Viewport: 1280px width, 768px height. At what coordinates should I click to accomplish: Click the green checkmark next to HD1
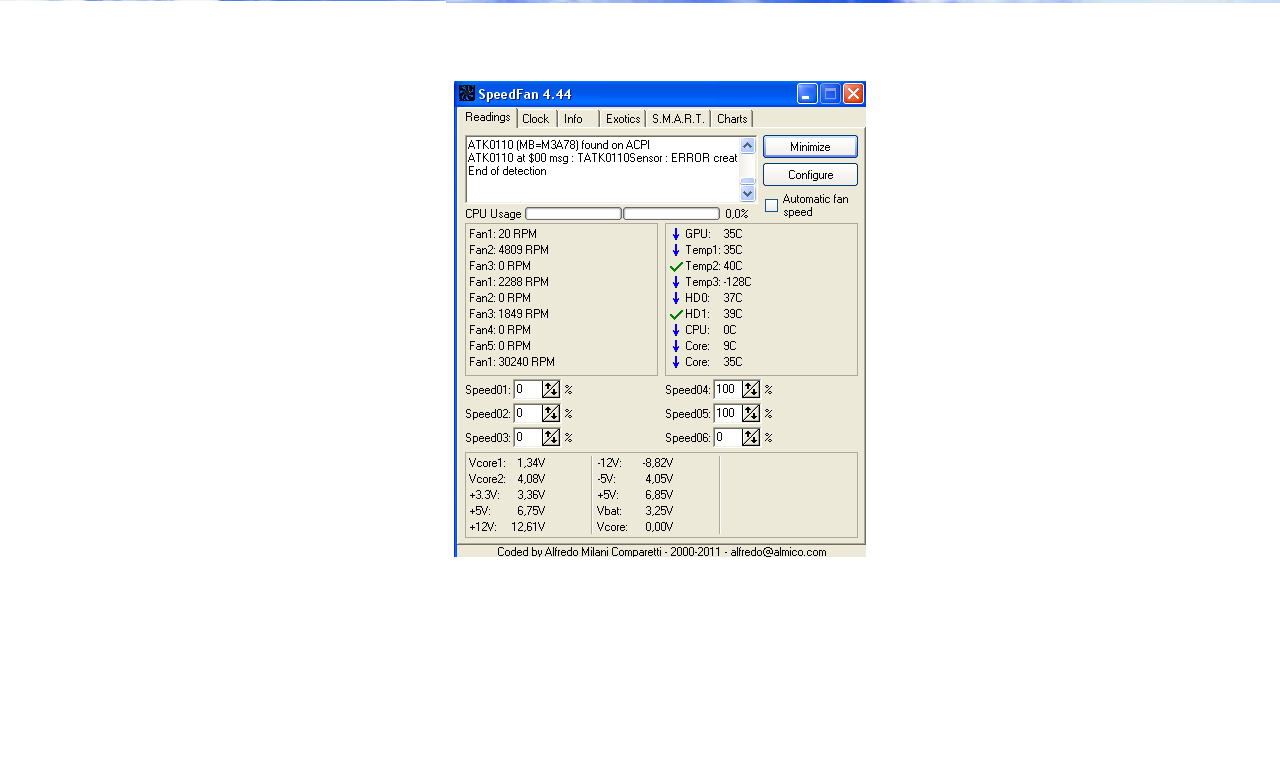point(676,314)
